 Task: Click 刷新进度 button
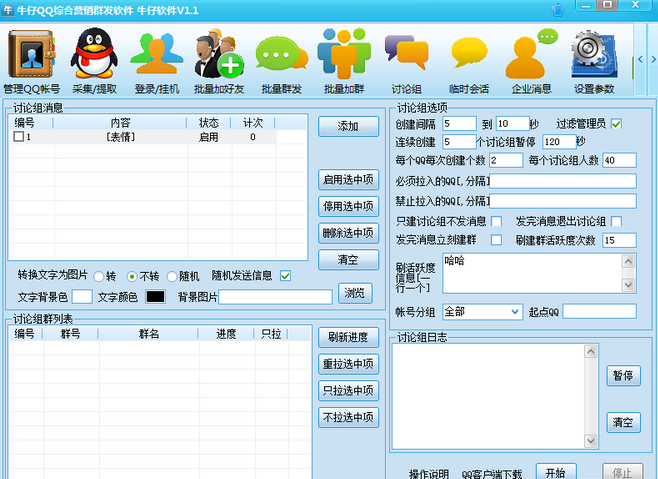coord(348,337)
